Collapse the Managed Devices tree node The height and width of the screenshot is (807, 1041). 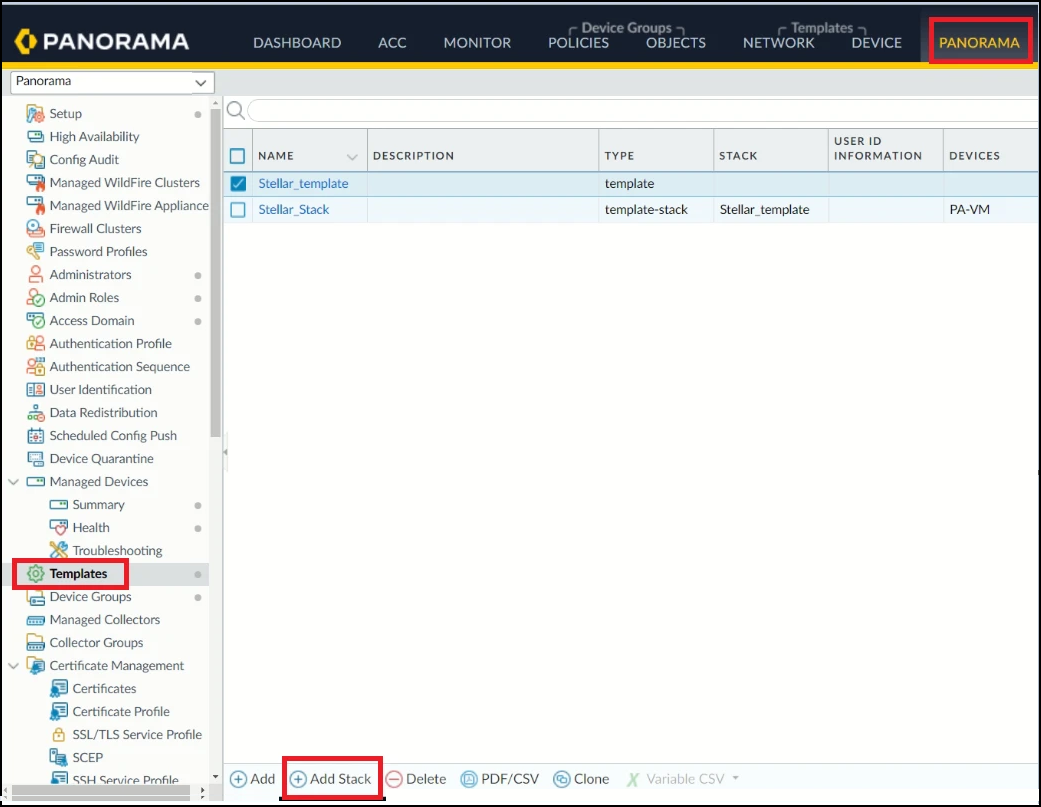(x=14, y=482)
